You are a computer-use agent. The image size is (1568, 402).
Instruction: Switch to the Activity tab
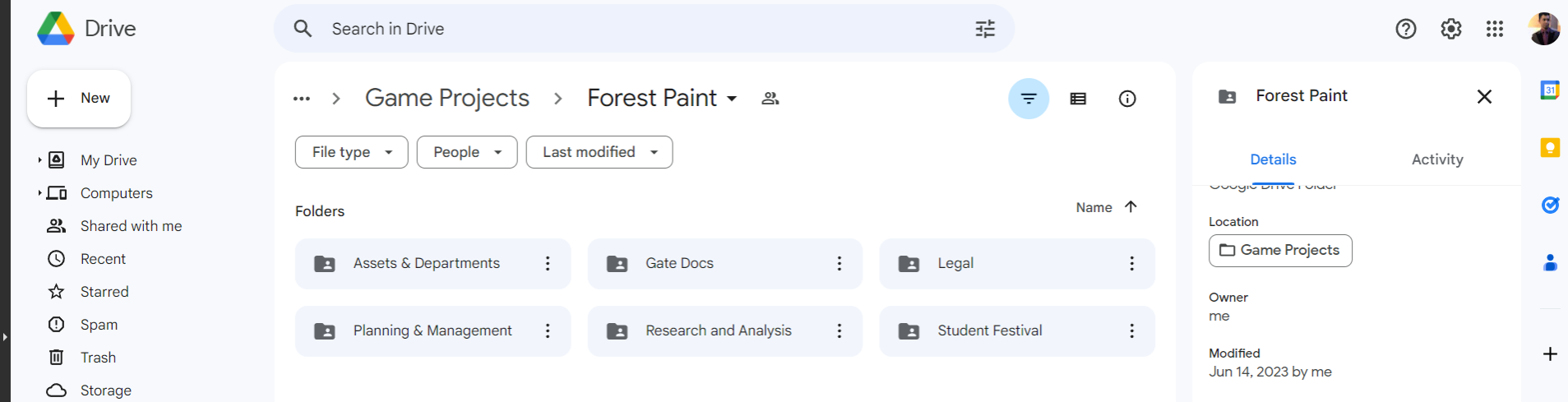[x=1437, y=159]
